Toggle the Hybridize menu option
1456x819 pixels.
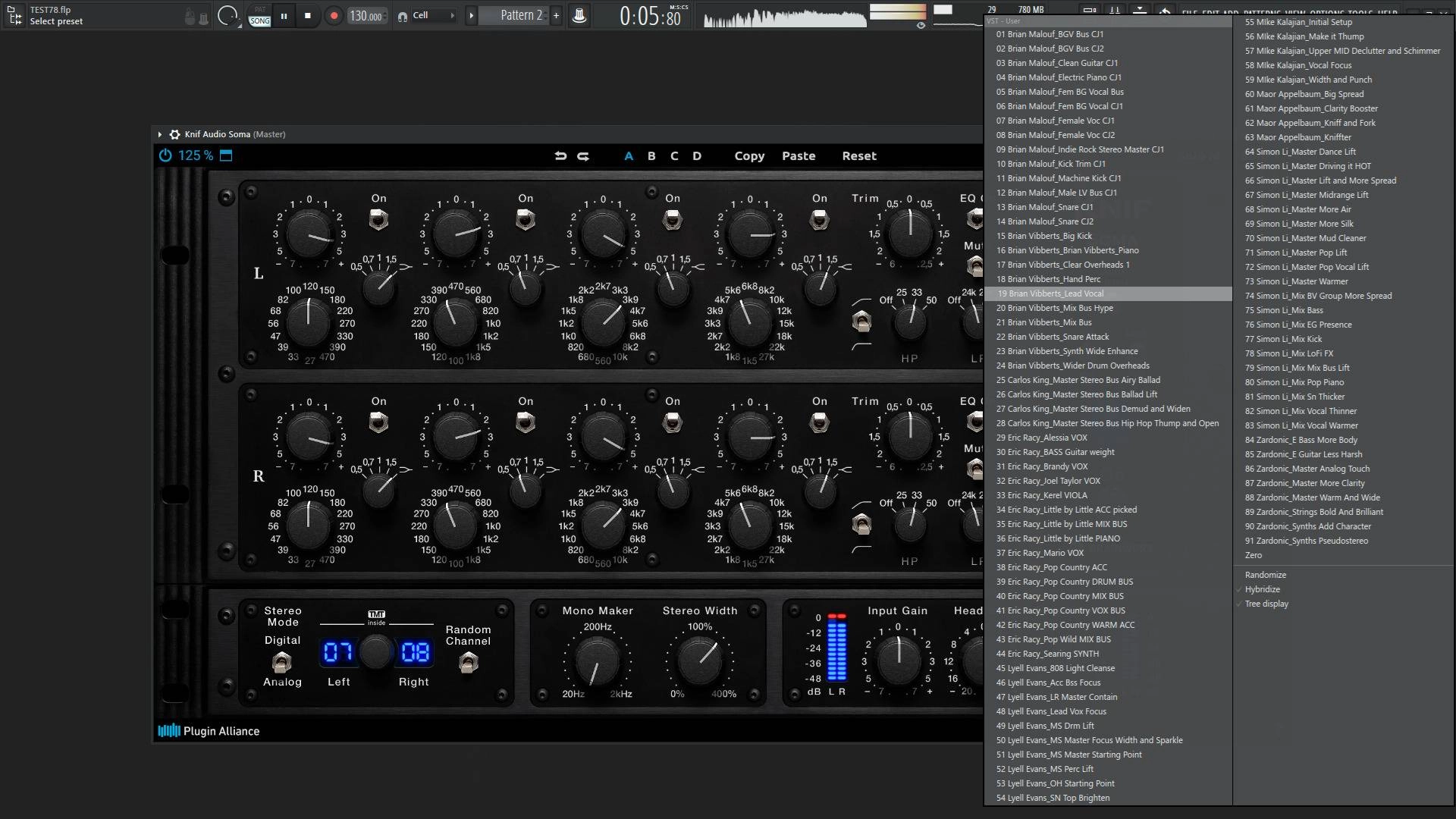pyautogui.click(x=1343, y=589)
